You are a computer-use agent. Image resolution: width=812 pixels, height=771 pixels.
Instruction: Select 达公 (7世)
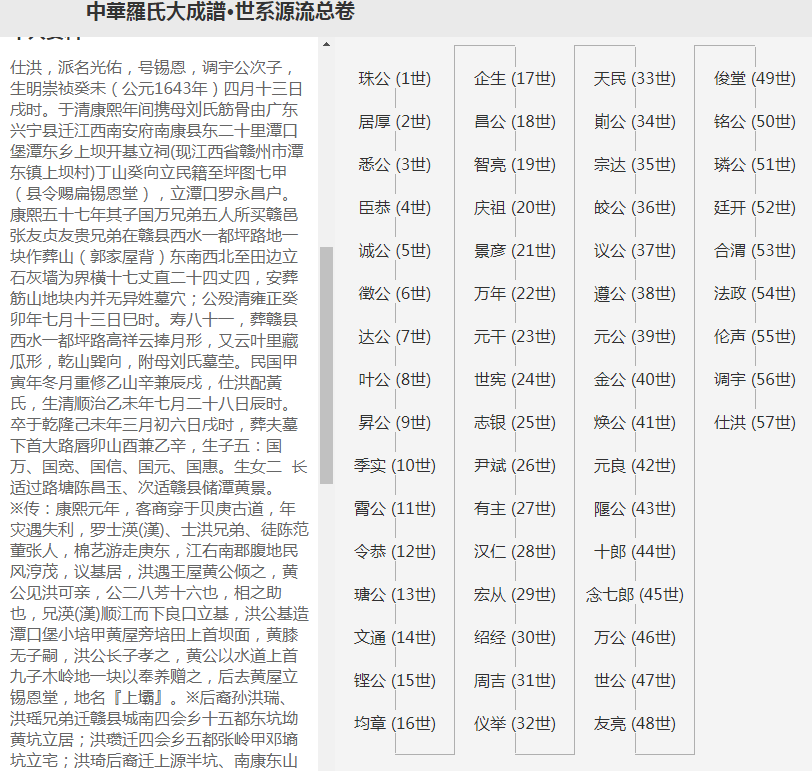tap(395, 337)
